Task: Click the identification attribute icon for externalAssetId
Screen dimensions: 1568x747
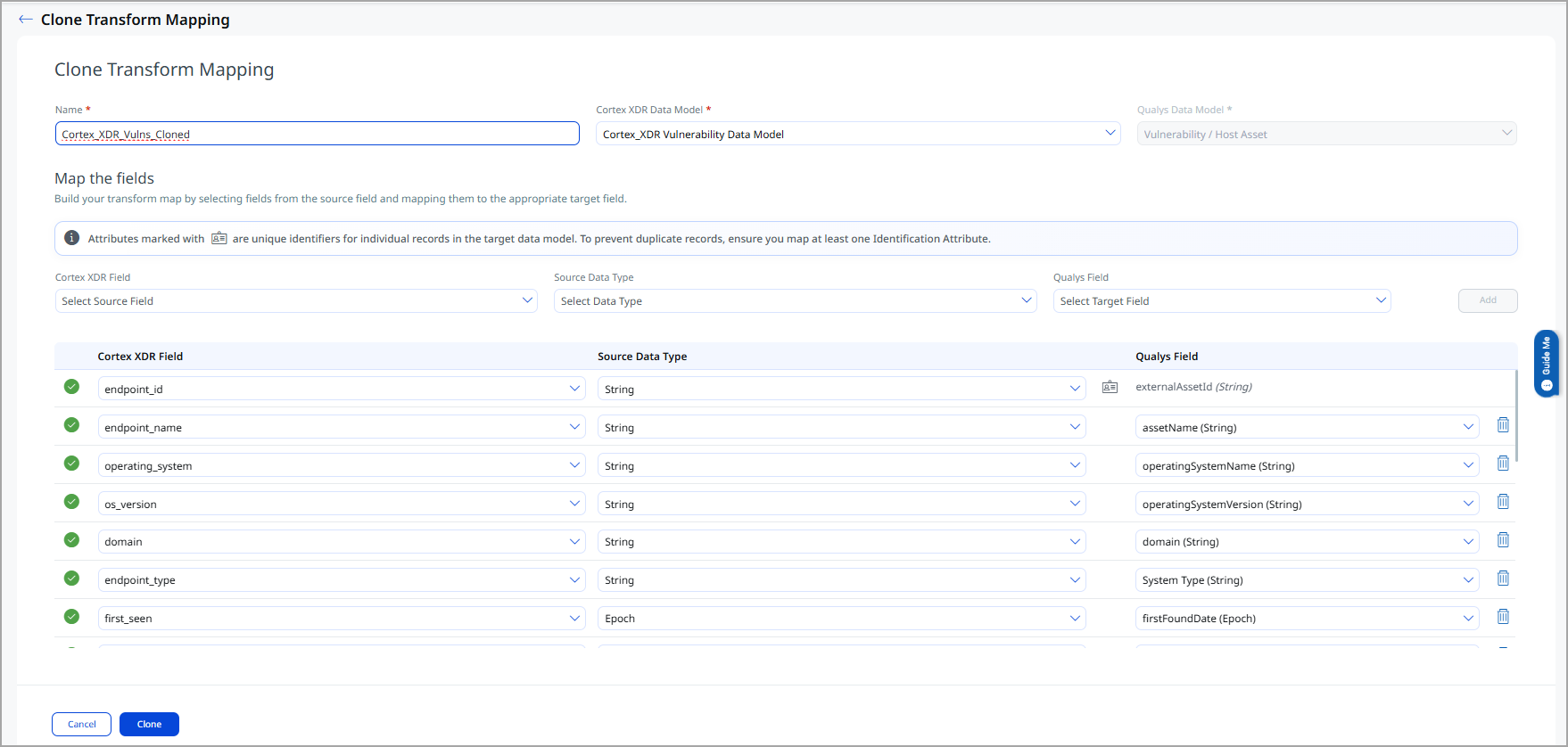Action: pyautogui.click(x=1110, y=387)
